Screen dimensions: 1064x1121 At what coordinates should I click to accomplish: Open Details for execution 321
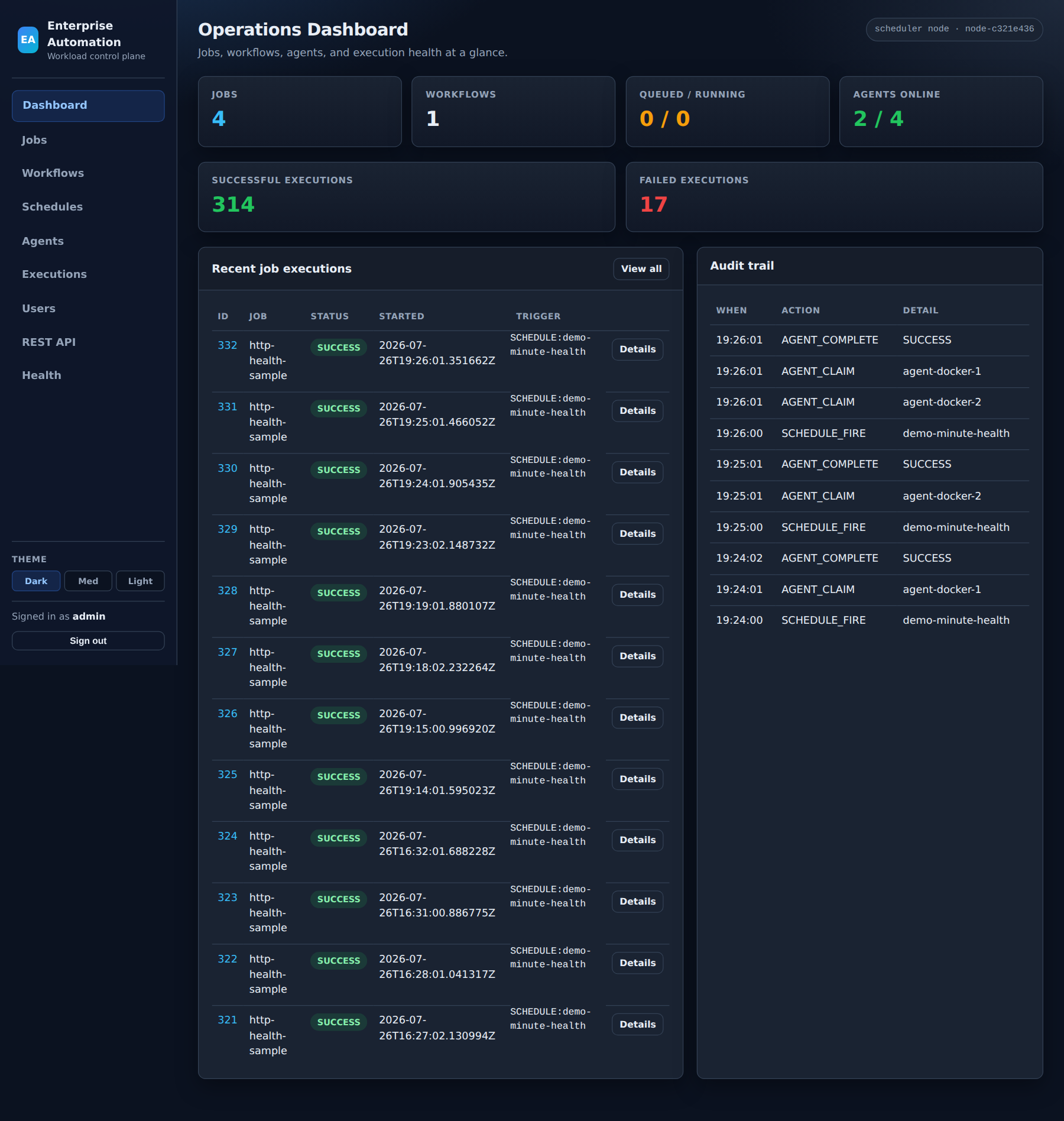(x=637, y=1025)
